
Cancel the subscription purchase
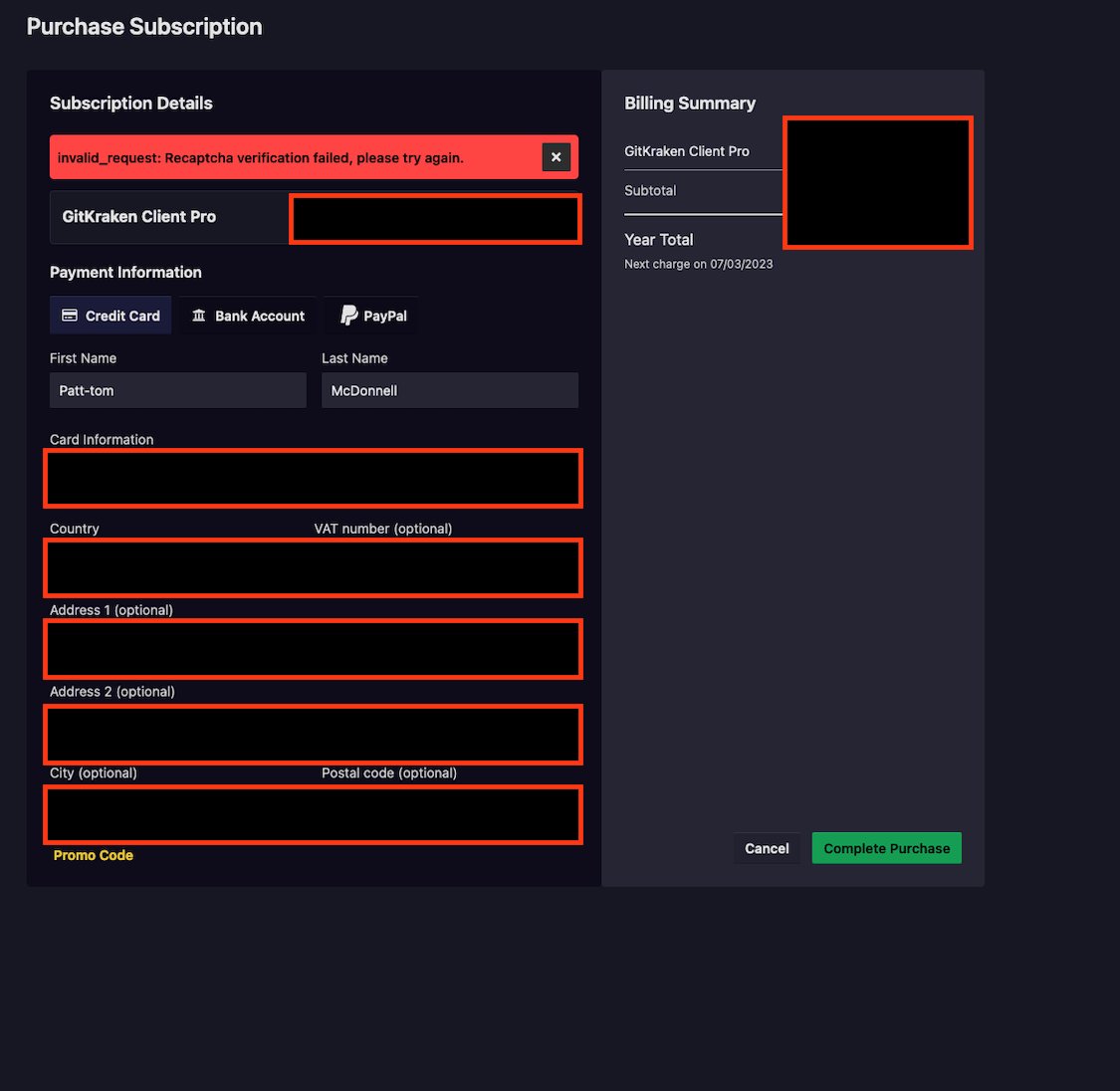point(767,848)
